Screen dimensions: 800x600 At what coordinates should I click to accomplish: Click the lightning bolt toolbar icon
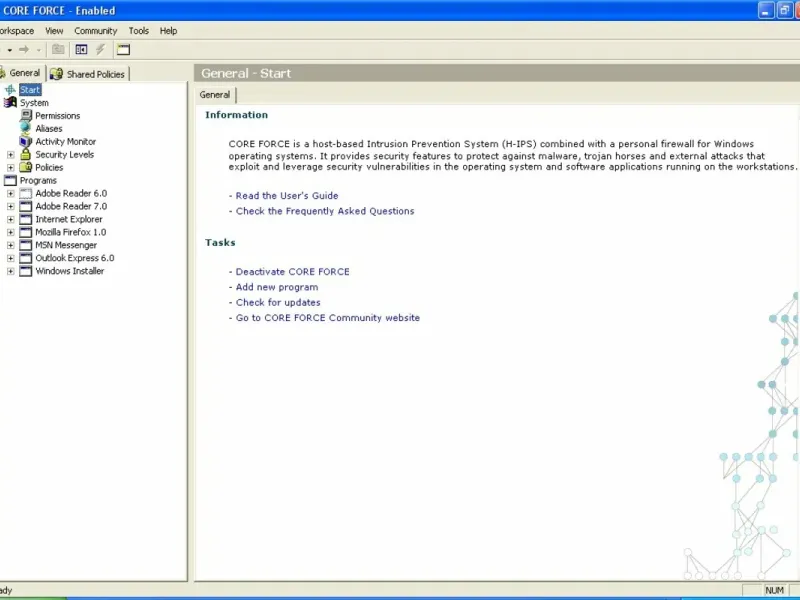[101, 49]
